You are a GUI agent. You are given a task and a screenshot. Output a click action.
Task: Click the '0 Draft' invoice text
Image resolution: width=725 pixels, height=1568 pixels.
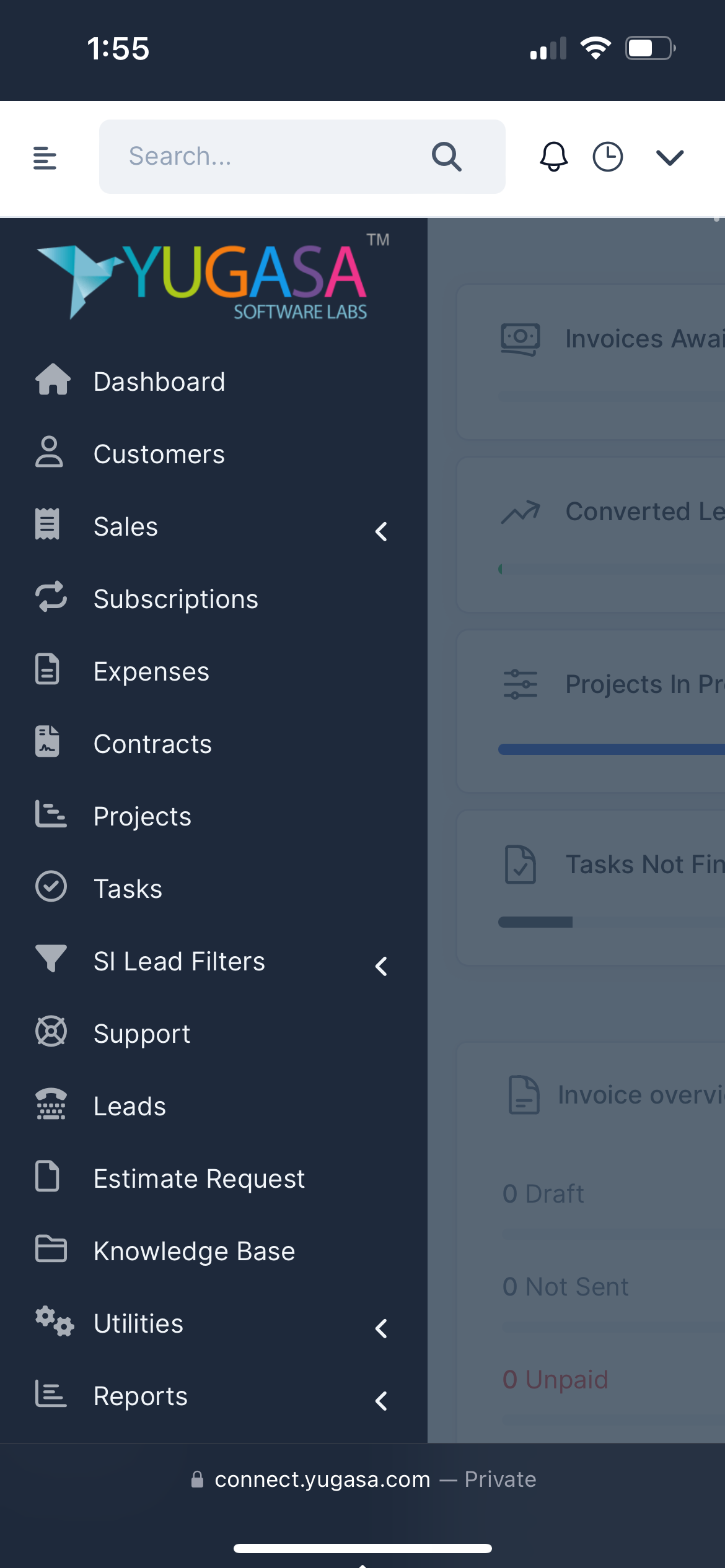coord(543,1193)
